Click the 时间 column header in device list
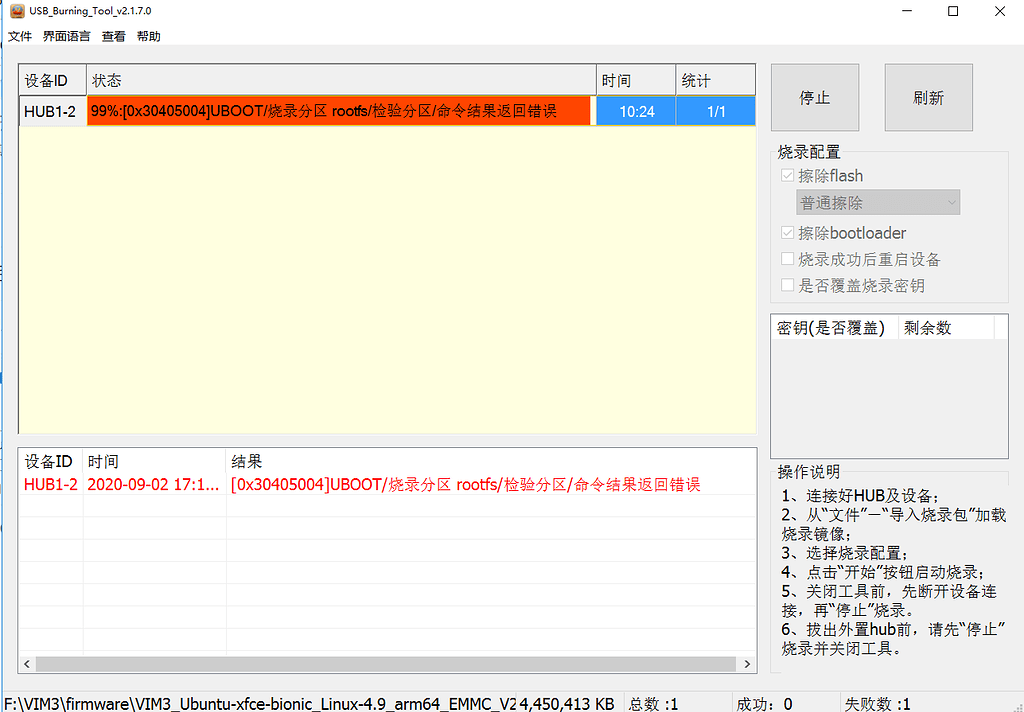 point(635,81)
